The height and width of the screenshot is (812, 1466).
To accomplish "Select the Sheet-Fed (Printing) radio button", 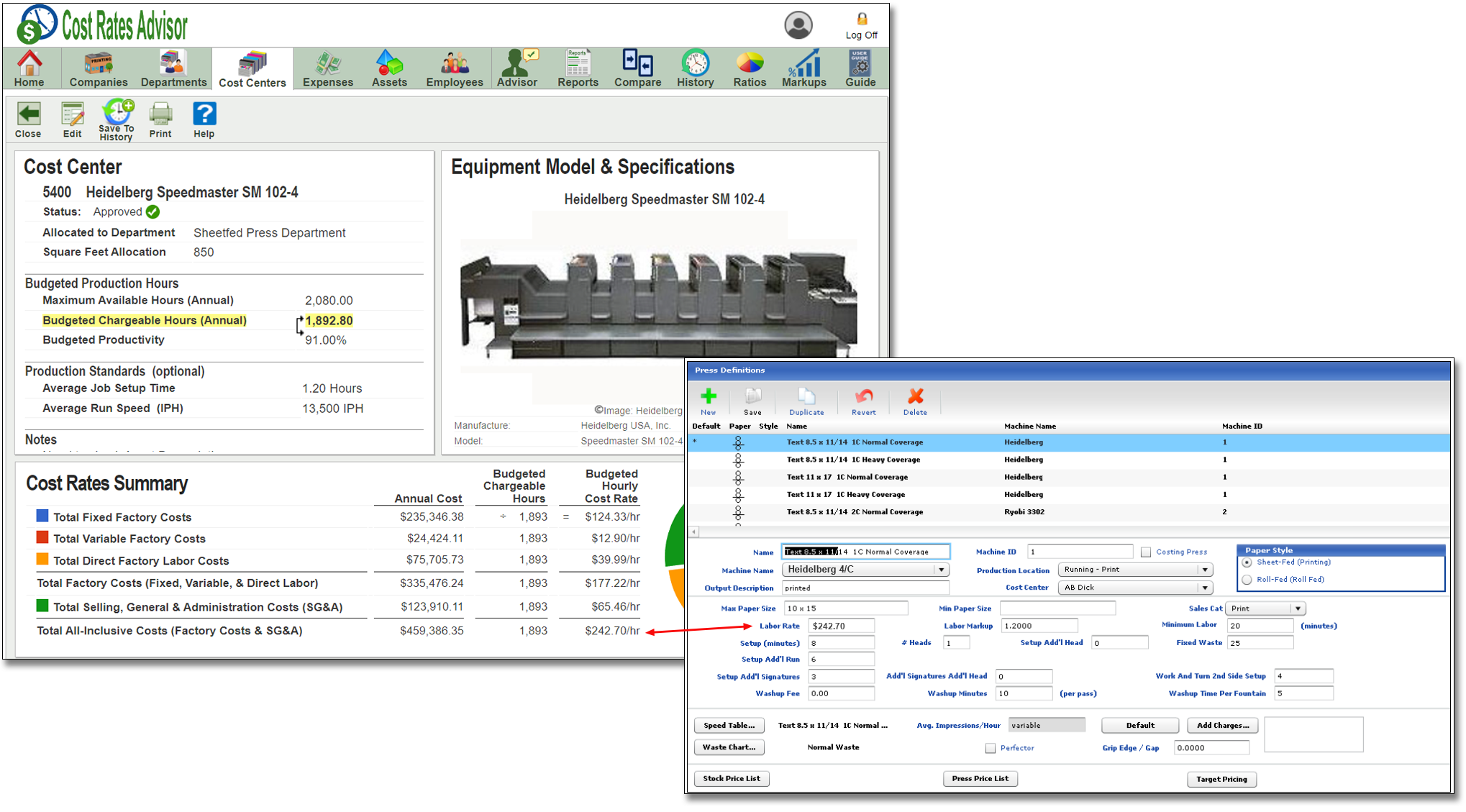I will (1247, 562).
